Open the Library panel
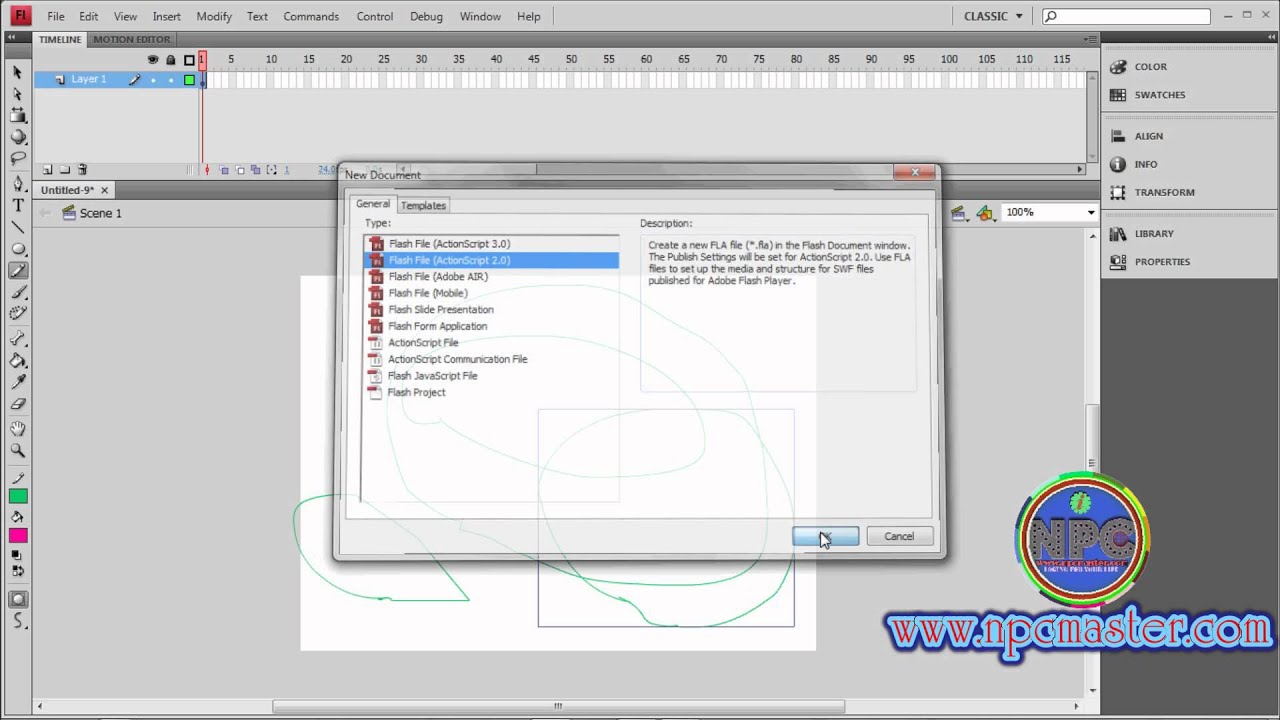1280x720 pixels. coord(1154,234)
